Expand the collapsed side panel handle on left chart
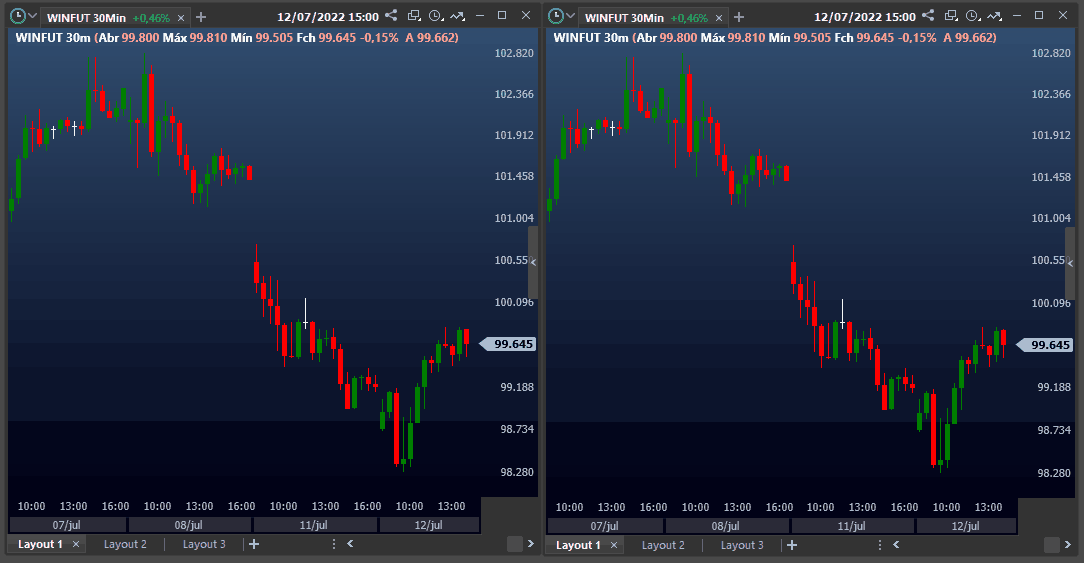This screenshot has width=1084, height=563. click(533, 262)
